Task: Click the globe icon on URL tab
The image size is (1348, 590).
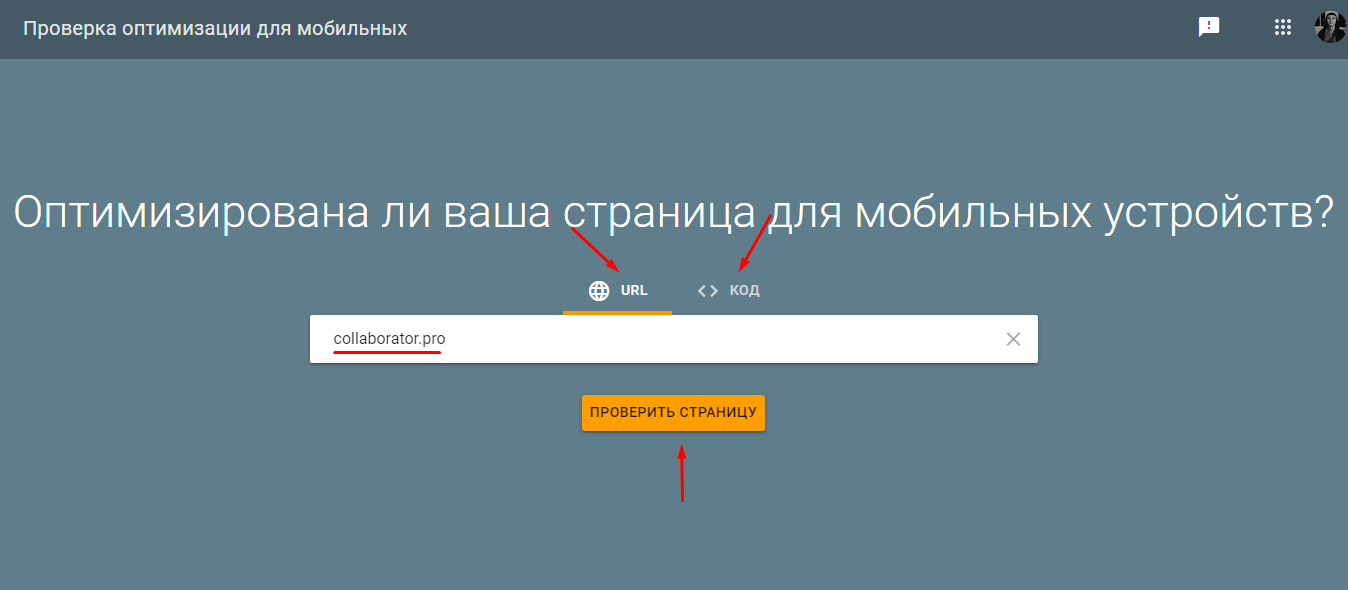Action: (x=599, y=291)
